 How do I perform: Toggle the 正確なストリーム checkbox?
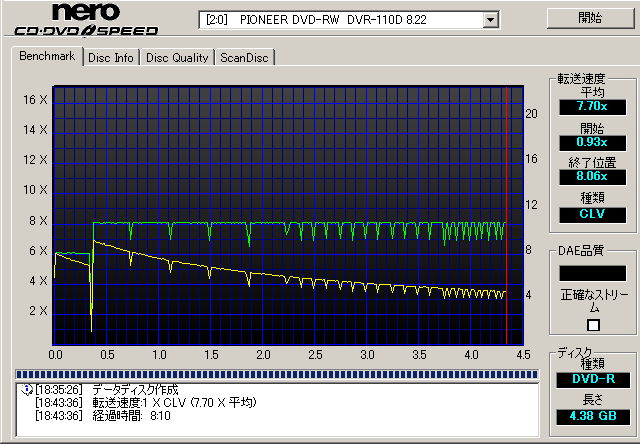(593, 325)
